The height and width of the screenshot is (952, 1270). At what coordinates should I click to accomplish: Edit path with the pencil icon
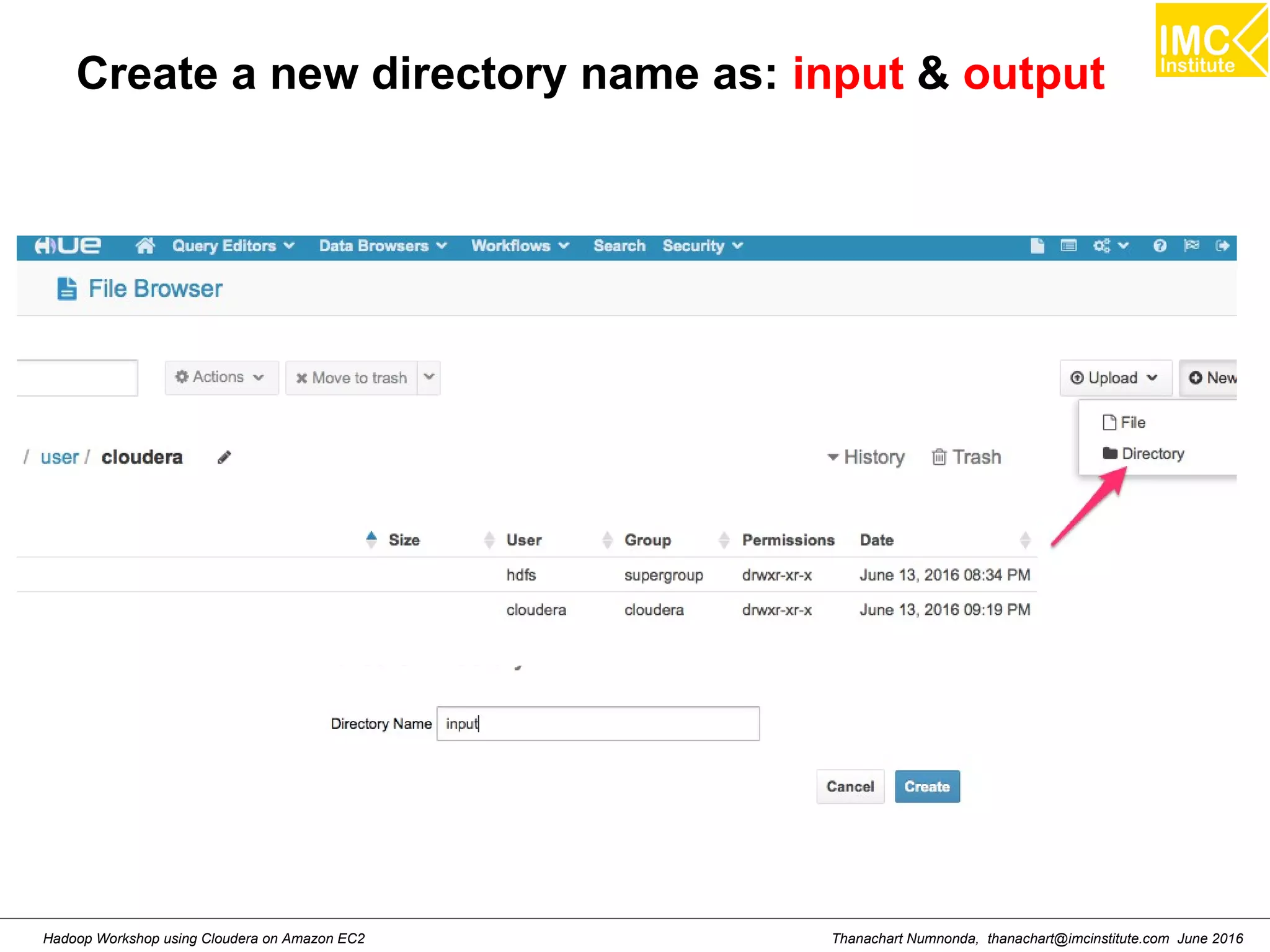[224, 457]
